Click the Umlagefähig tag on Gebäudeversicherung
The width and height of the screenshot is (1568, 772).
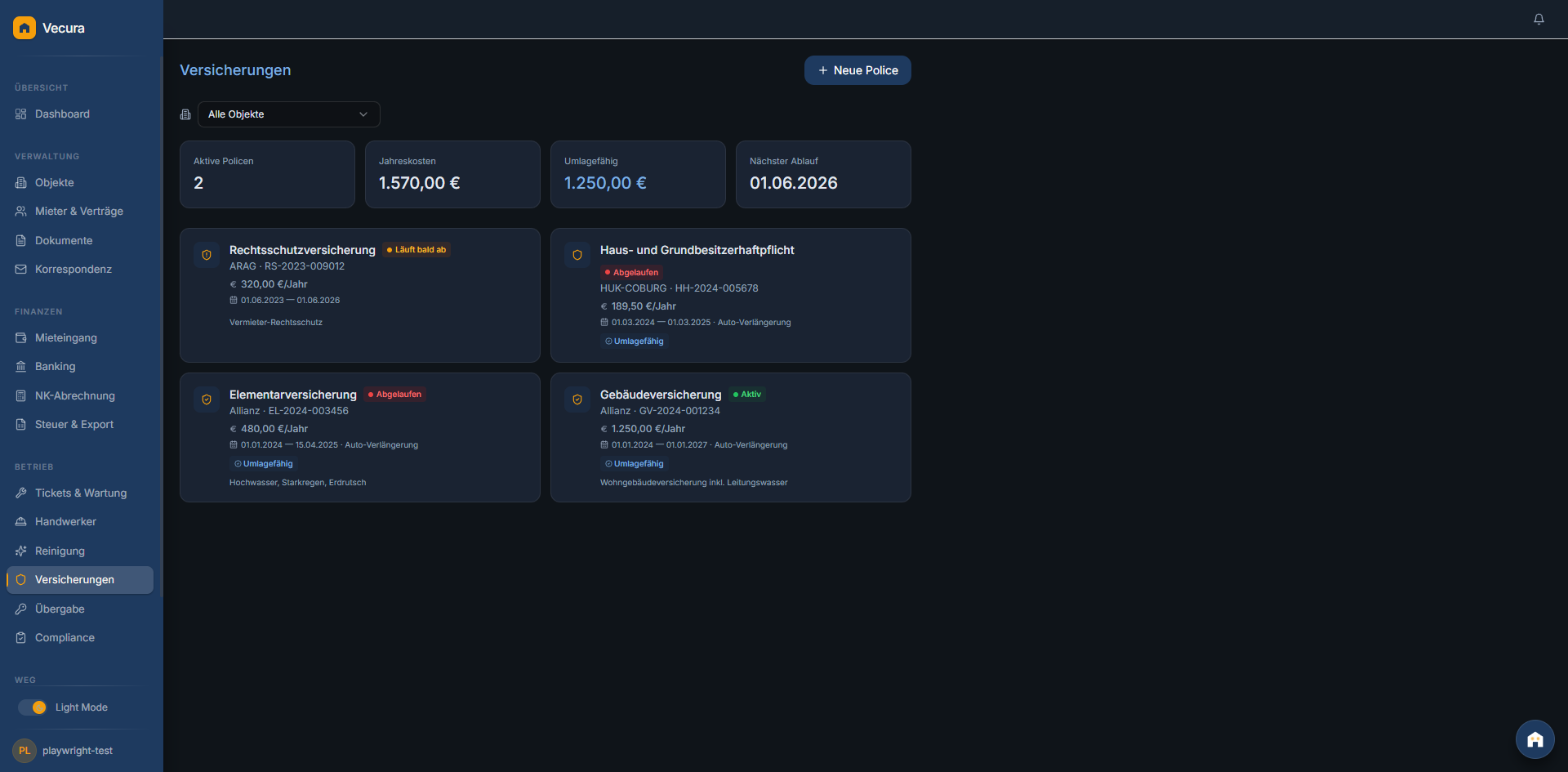coord(635,464)
